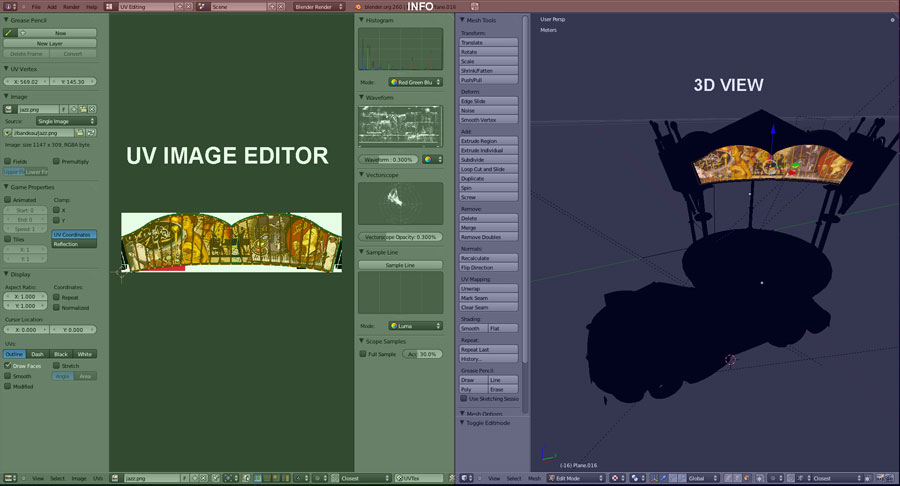Enable the Repeat coordinates checkbox

(56, 297)
